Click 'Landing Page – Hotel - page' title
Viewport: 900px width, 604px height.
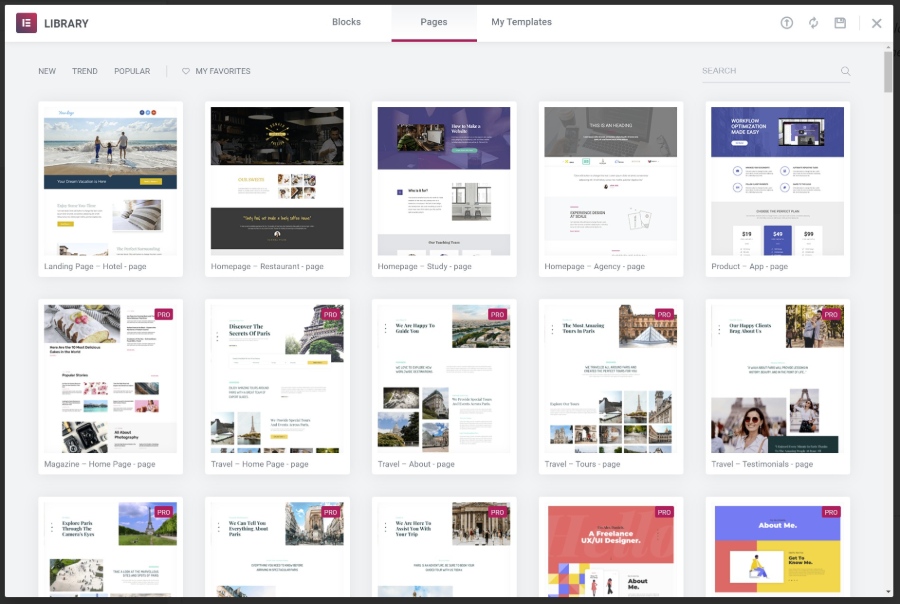(95, 266)
